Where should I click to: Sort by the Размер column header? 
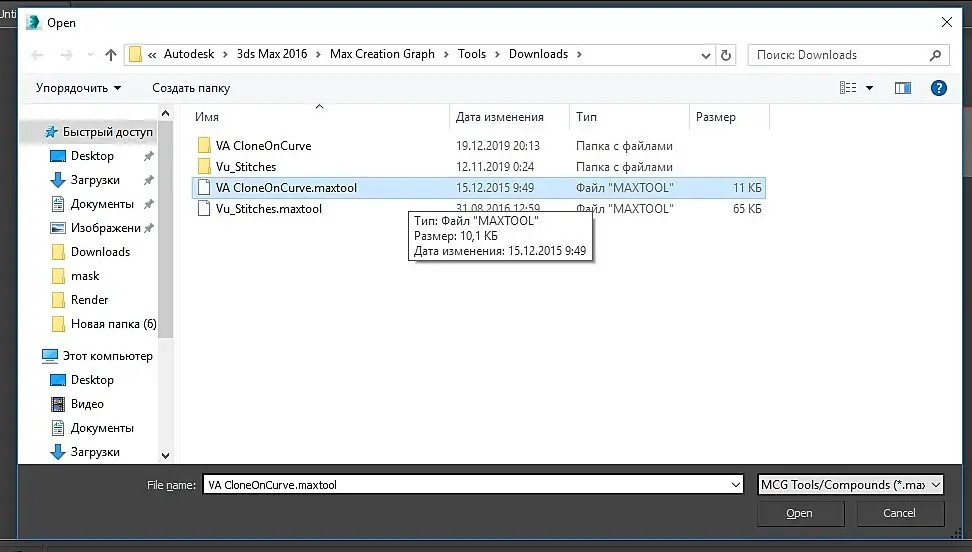click(x=729, y=117)
